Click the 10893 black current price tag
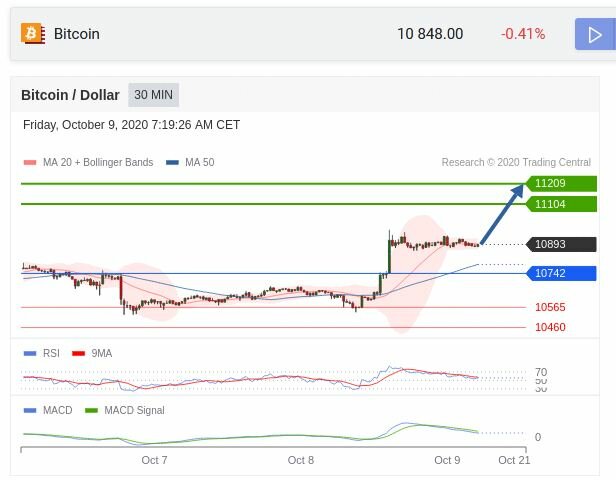 tap(562, 244)
